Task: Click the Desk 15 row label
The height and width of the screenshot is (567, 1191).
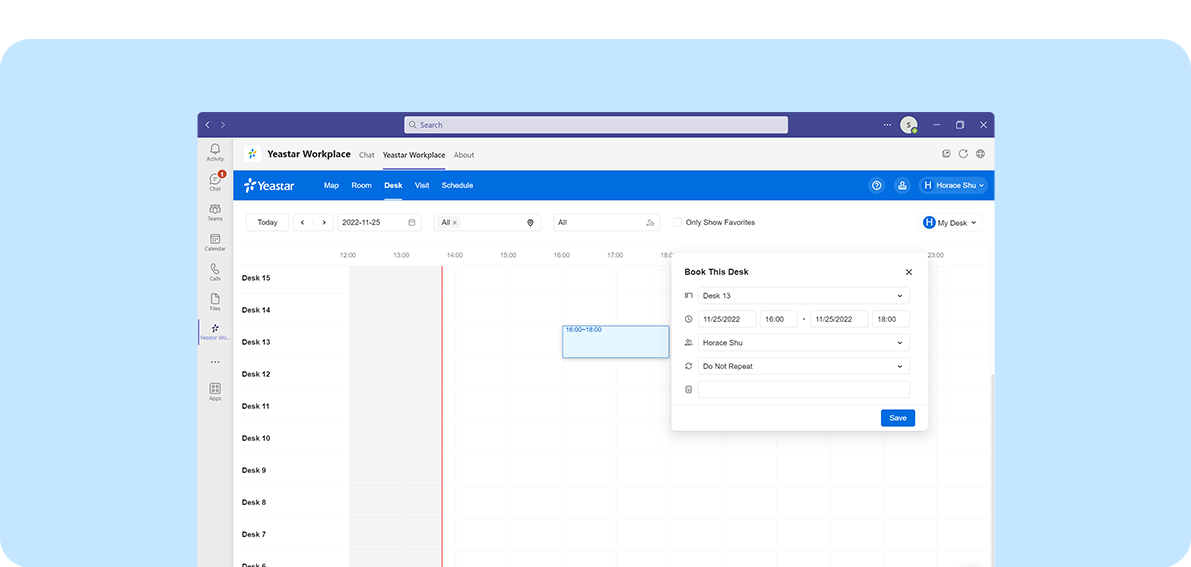Action: pos(255,278)
